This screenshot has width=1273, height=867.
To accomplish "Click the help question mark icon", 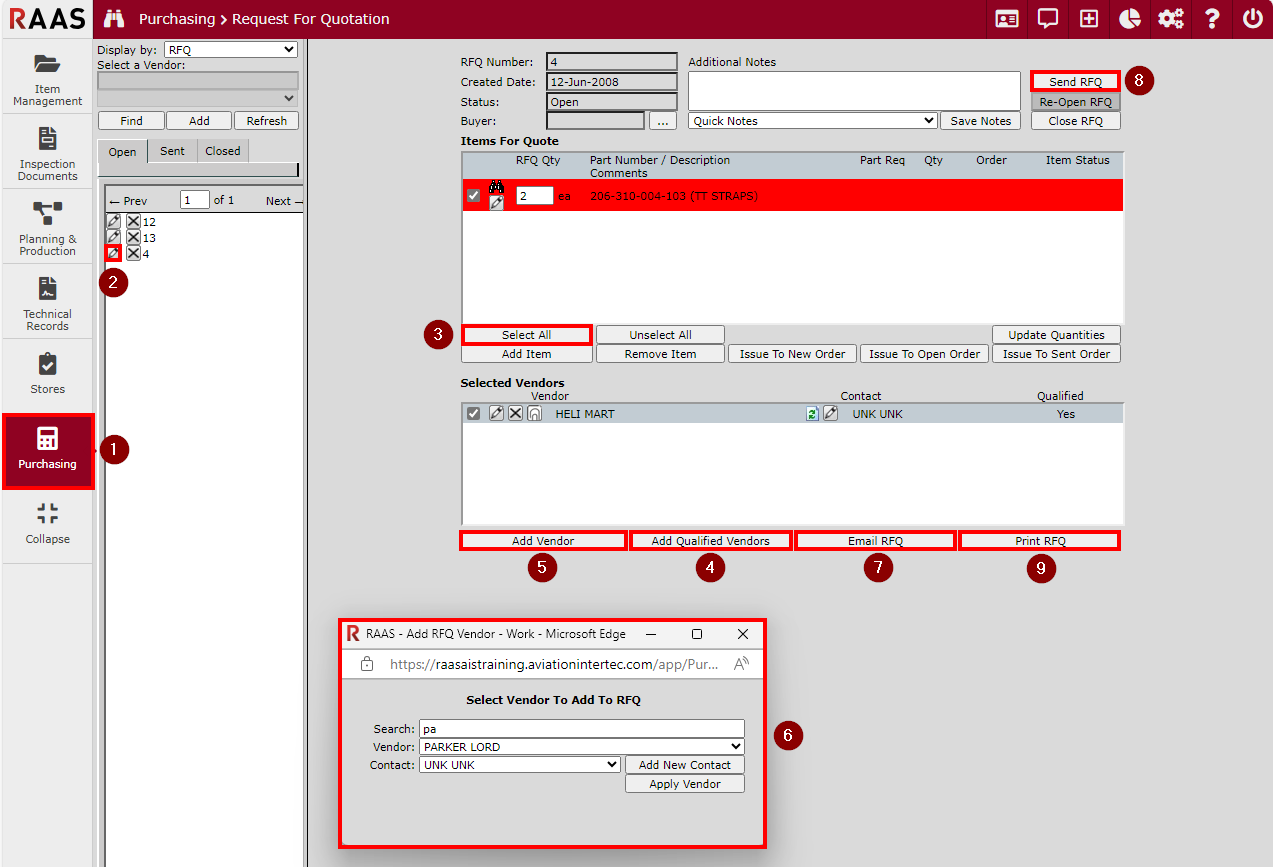I will 1212,19.
